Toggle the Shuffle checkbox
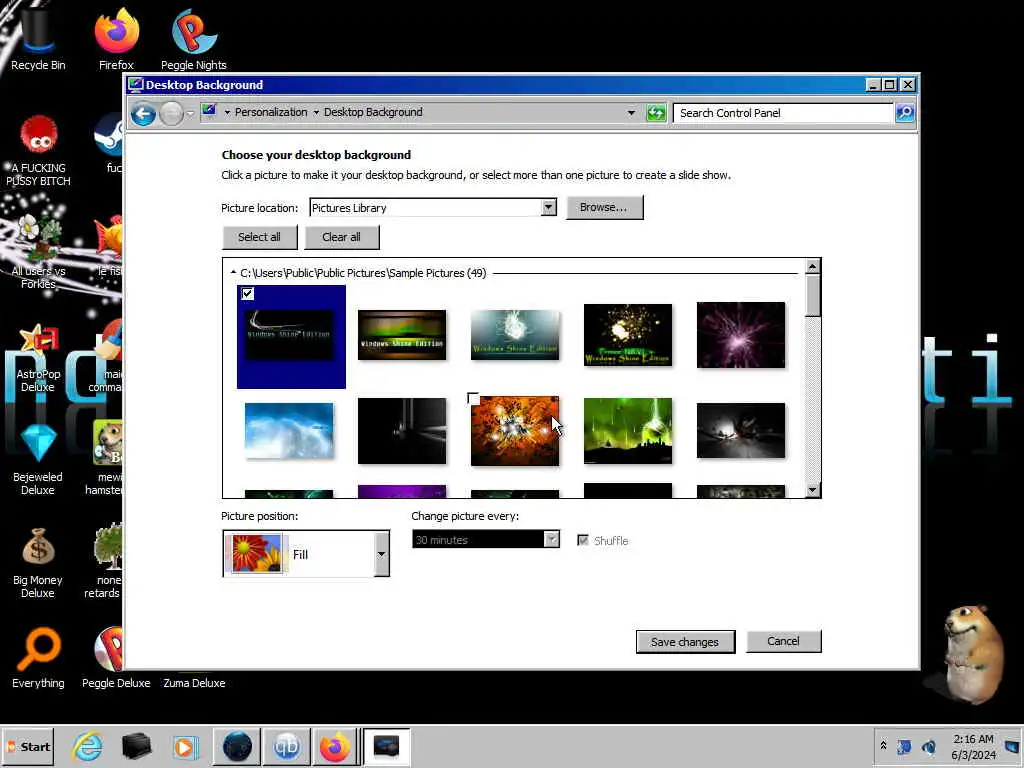 coord(583,540)
